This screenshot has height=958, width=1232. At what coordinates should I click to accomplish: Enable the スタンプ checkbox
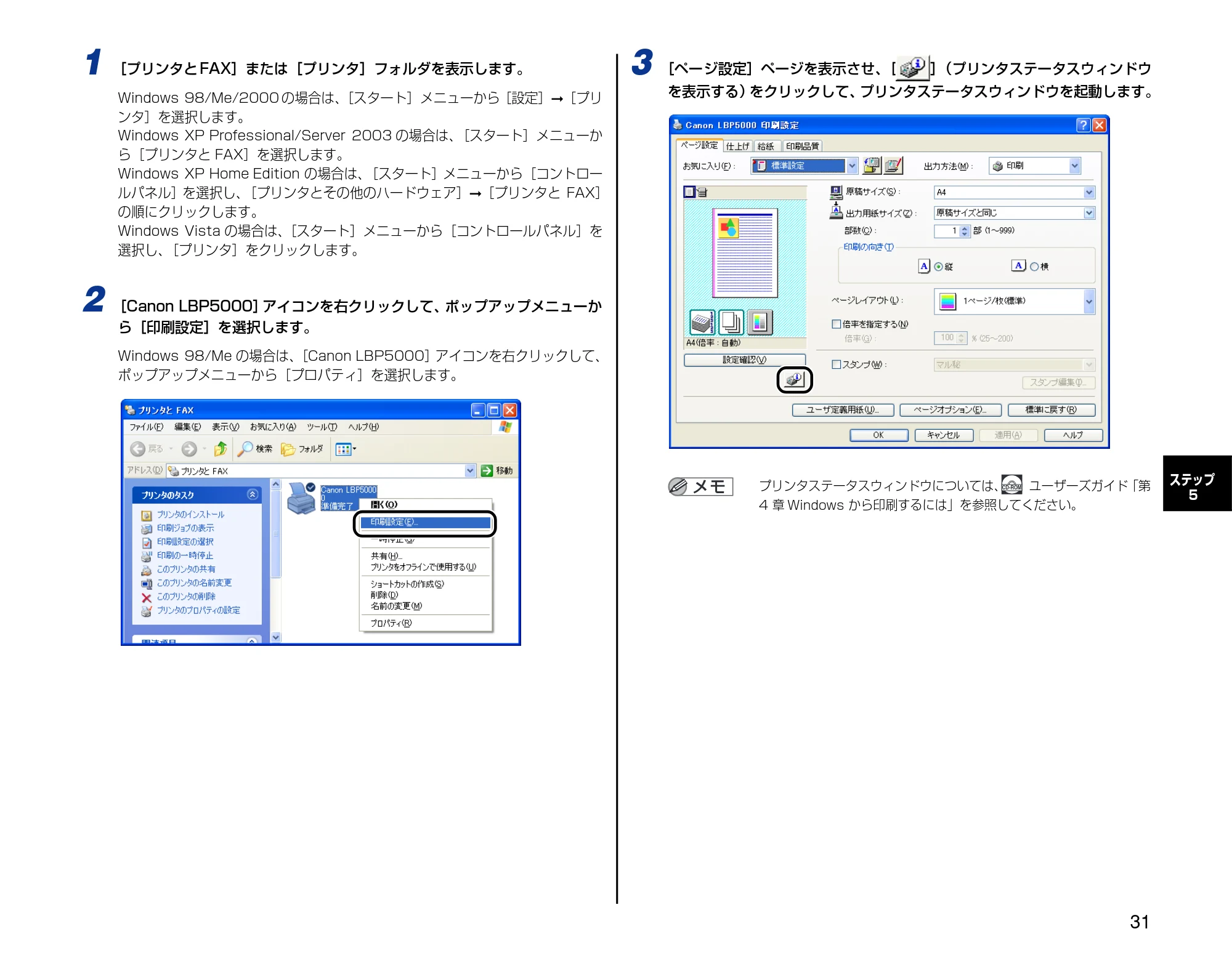[x=837, y=364]
